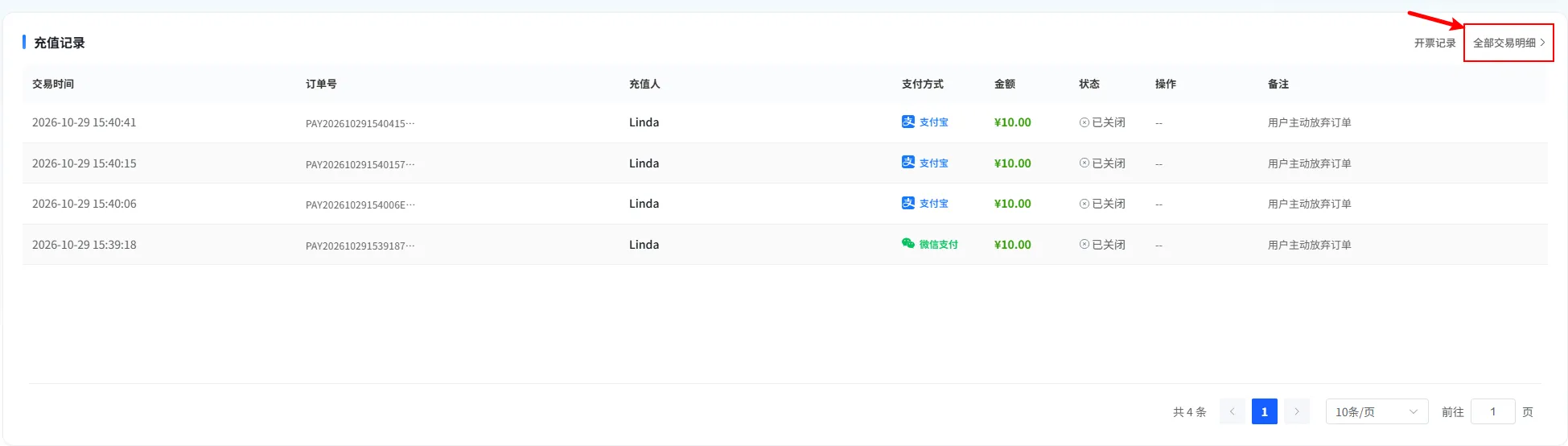Viewport: 1568px width, 446px height.
Task: Click Alipay icon in the 15:40:41 row
Action: [x=908, y=122]
